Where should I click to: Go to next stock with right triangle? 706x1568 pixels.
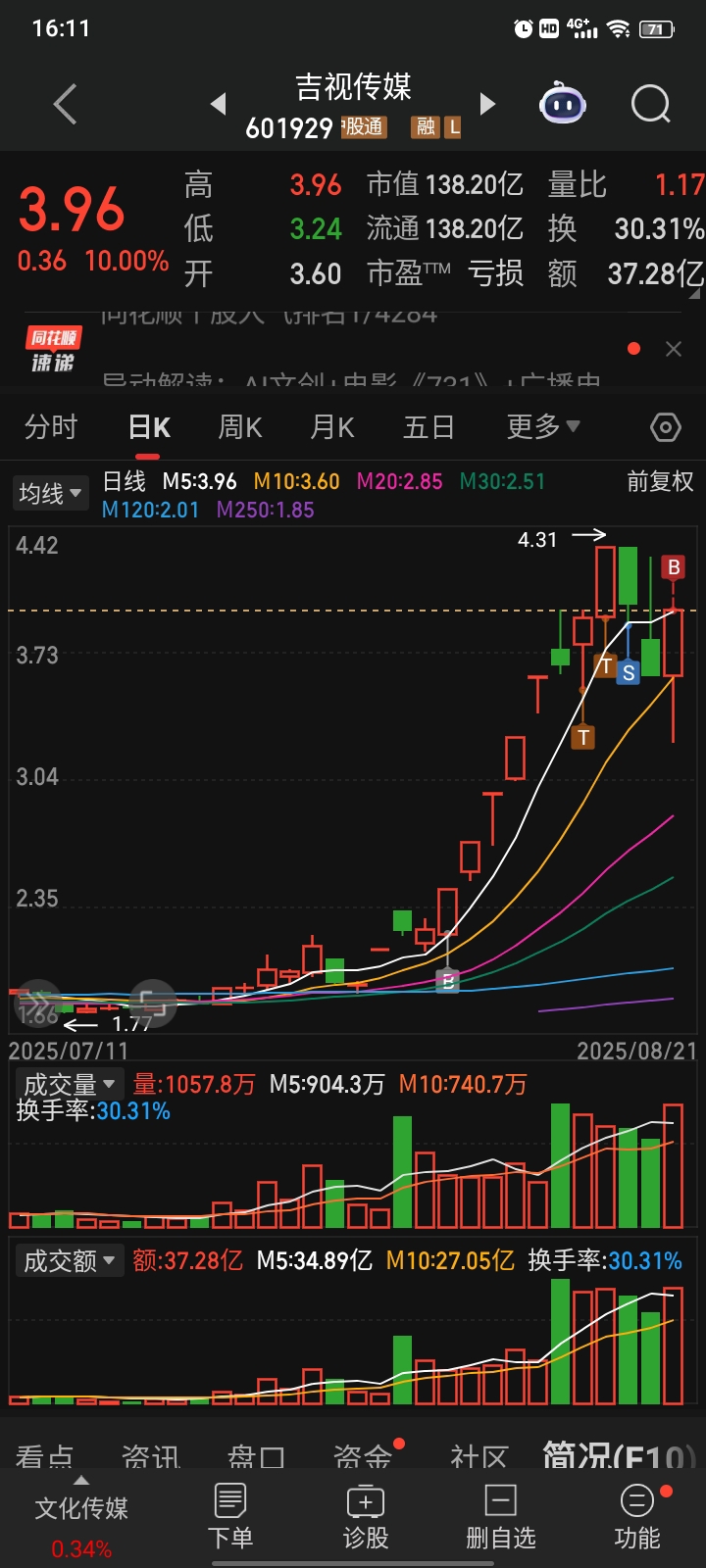pyautogui.click(x=487, y=103)
